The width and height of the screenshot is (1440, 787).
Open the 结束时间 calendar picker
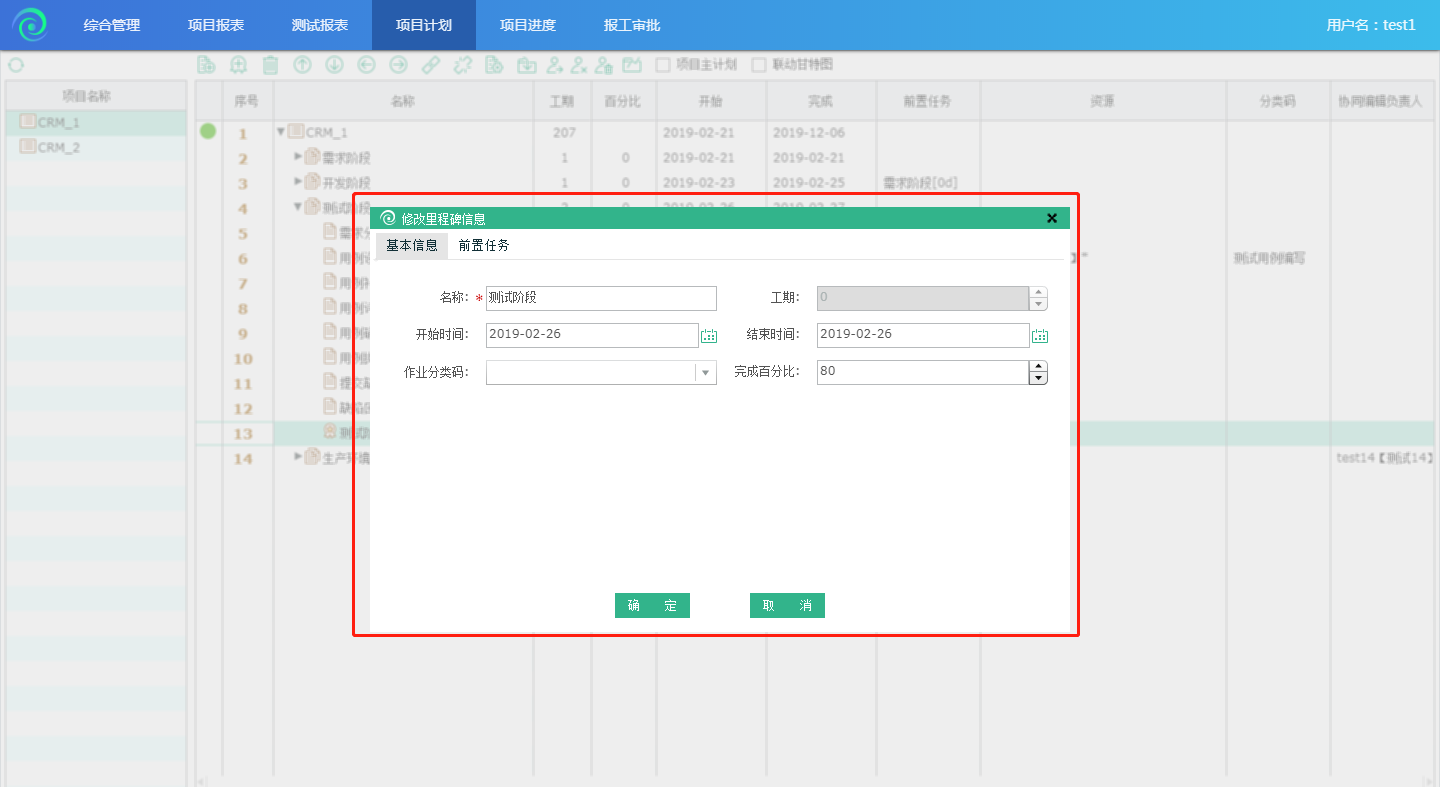click(x=1040, y=336)
